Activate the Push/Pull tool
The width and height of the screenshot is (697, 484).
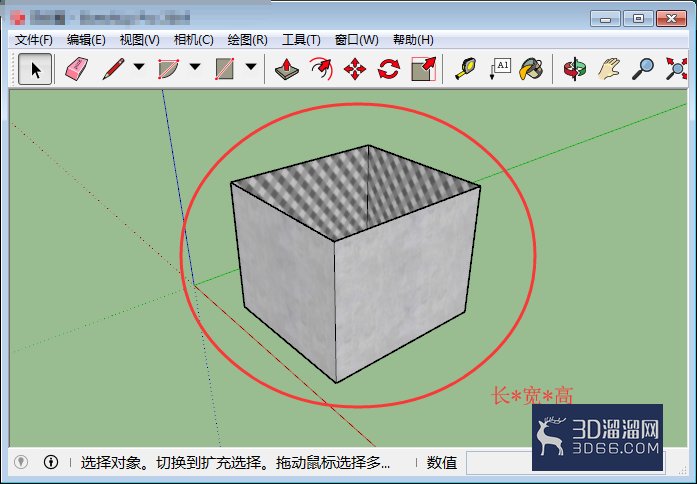[287, 69]
